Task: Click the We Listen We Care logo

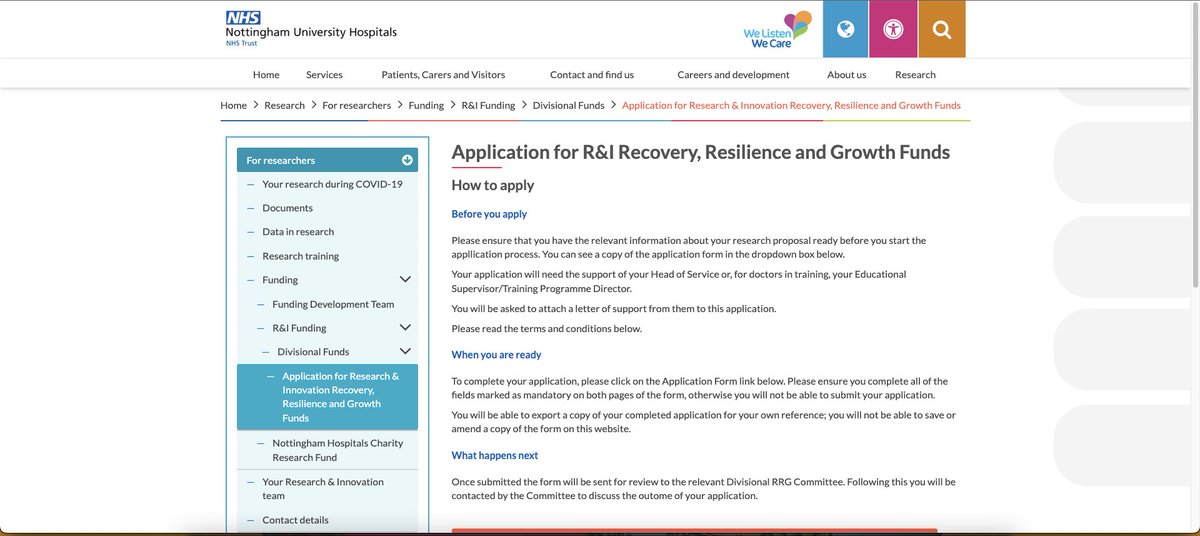Action: pyautogui.click(x=777, y=30)
